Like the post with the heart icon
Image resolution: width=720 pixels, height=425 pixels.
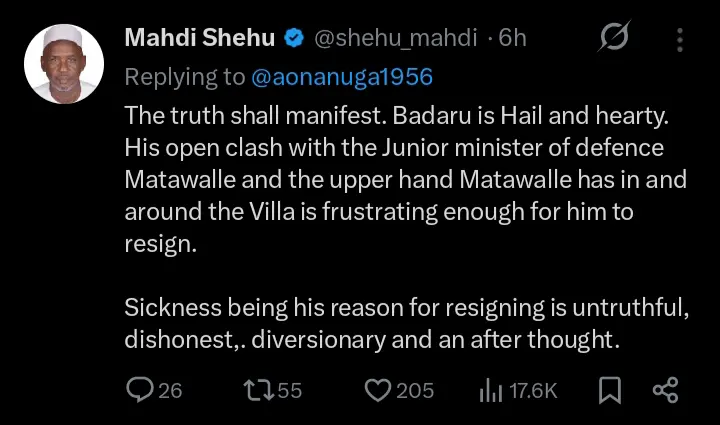click(x=377, y=389)
